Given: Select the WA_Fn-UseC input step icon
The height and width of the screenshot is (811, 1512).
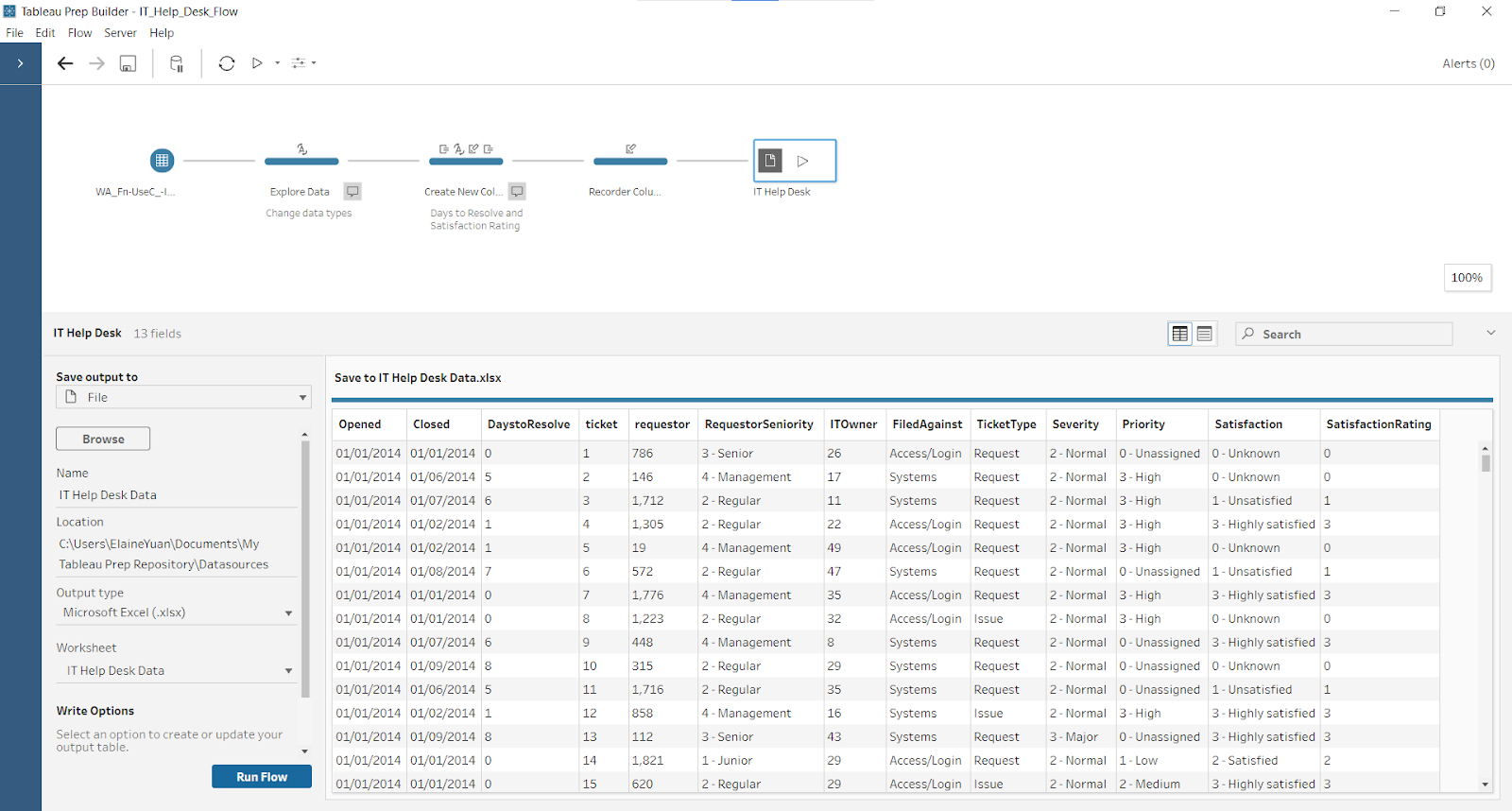Looking at the screenshot, I should (162, 161).
